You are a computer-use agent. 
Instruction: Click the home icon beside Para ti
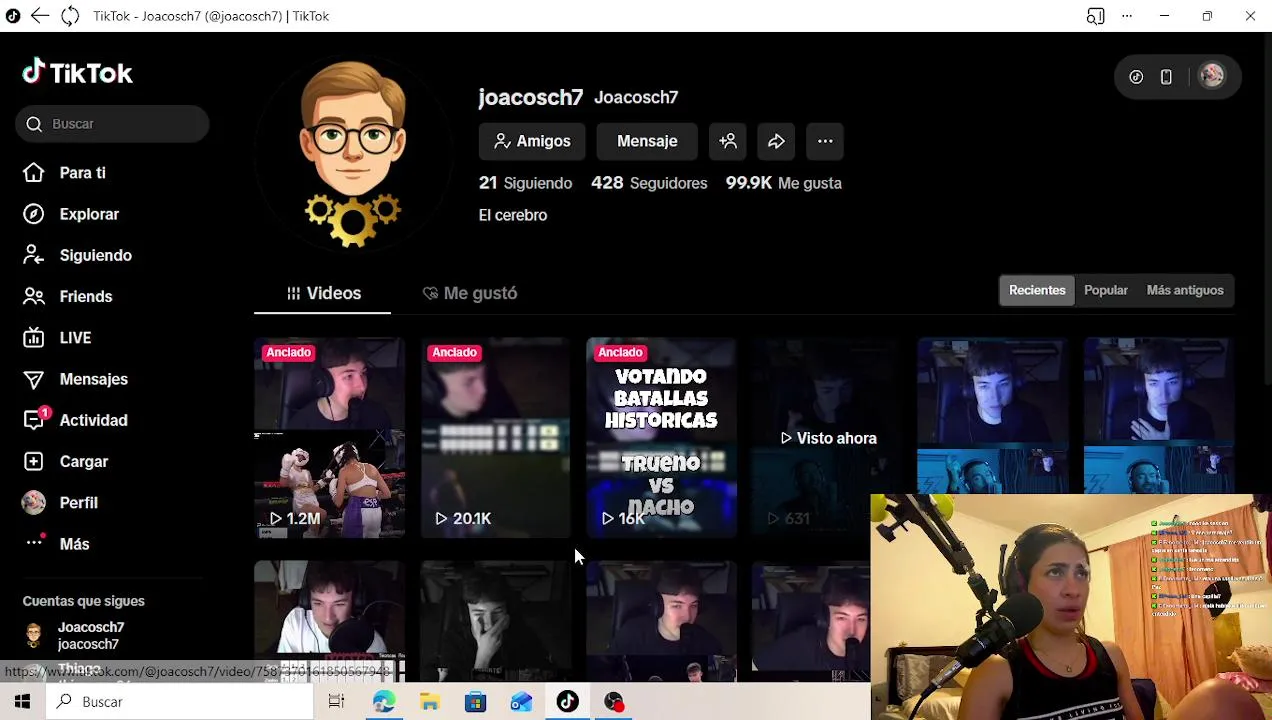(34, 172)
